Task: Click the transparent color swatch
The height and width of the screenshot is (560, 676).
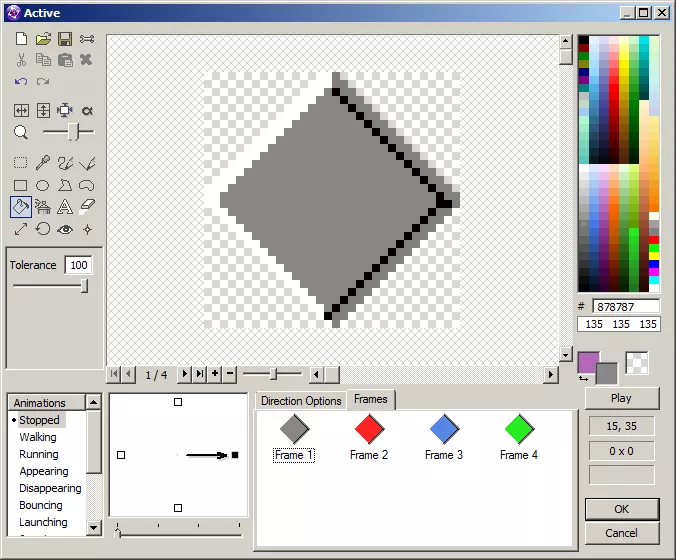Action: pos(637,363)
